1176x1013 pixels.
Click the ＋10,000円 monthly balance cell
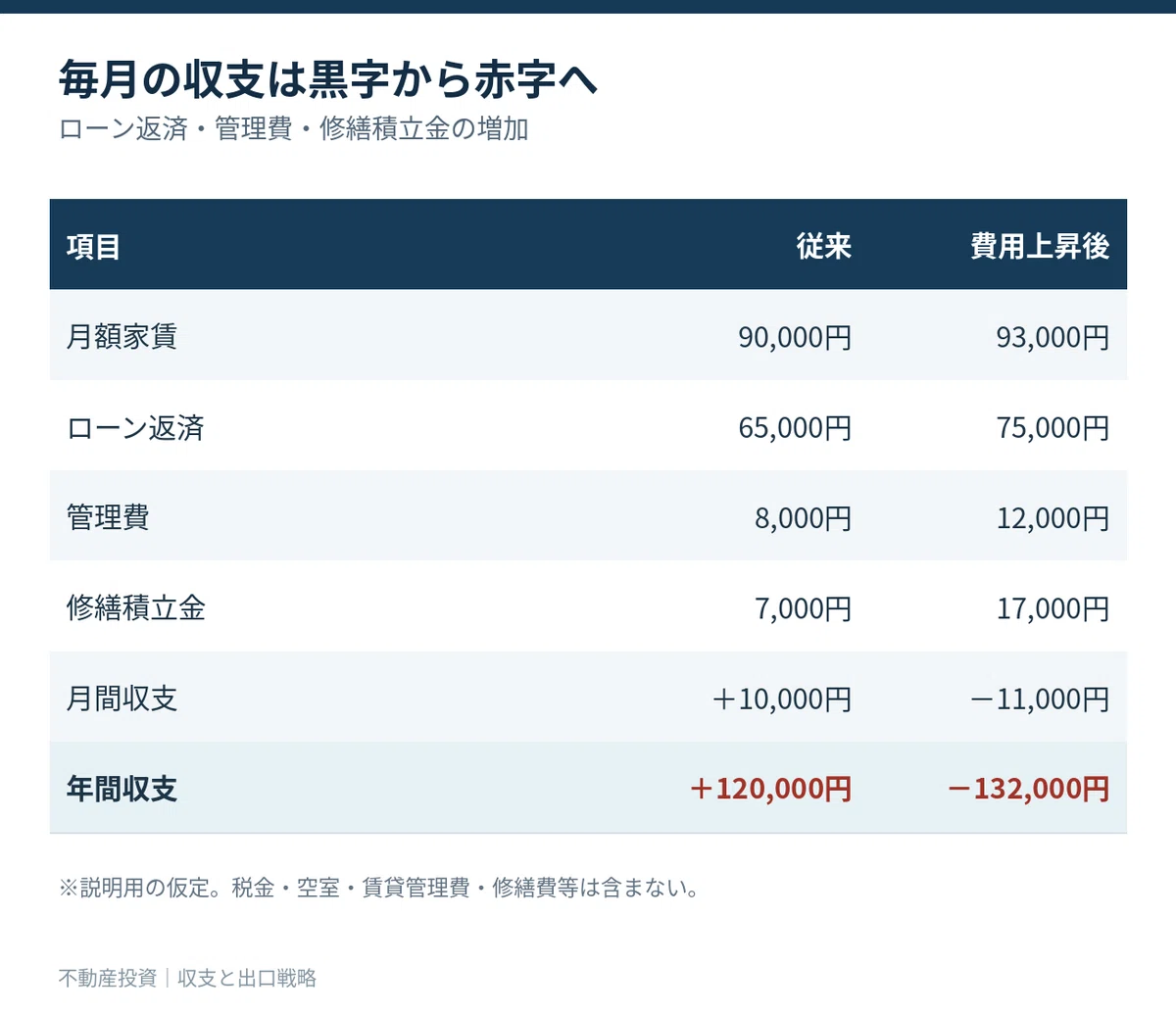tap(781, 699)
